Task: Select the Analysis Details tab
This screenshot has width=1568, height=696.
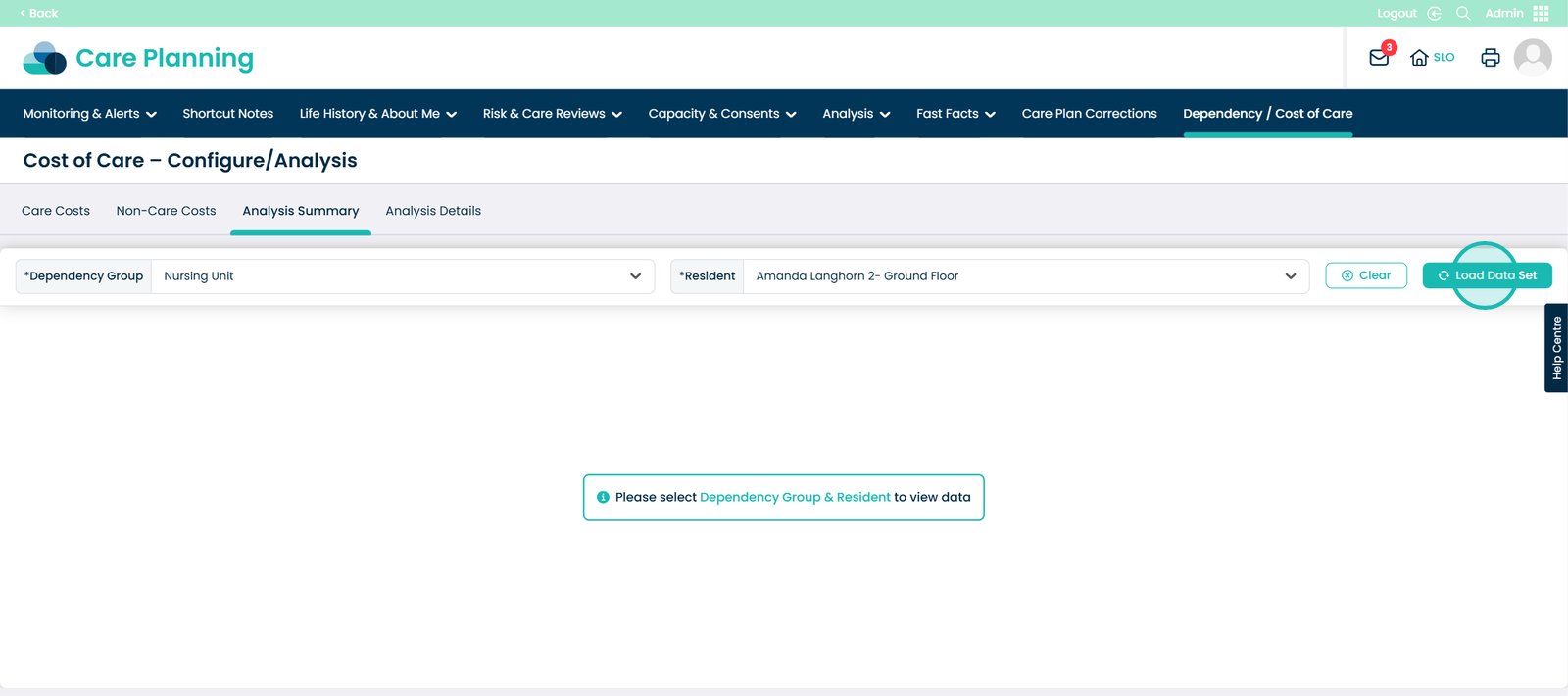Action: coord(433,211)
